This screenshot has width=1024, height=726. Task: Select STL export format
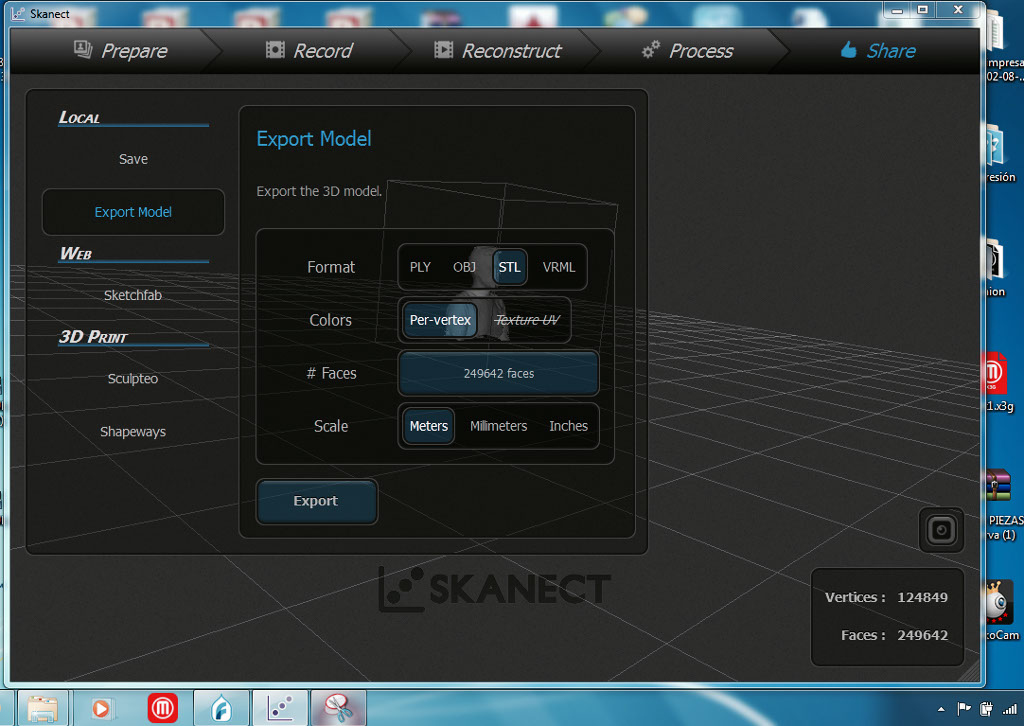[x=509, y=267]
